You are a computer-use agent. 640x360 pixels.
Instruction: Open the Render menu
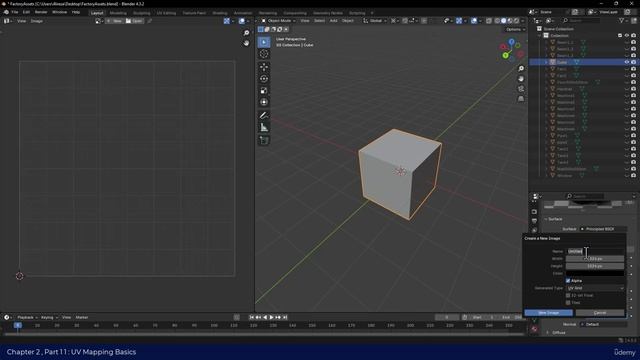coord(41,12)
